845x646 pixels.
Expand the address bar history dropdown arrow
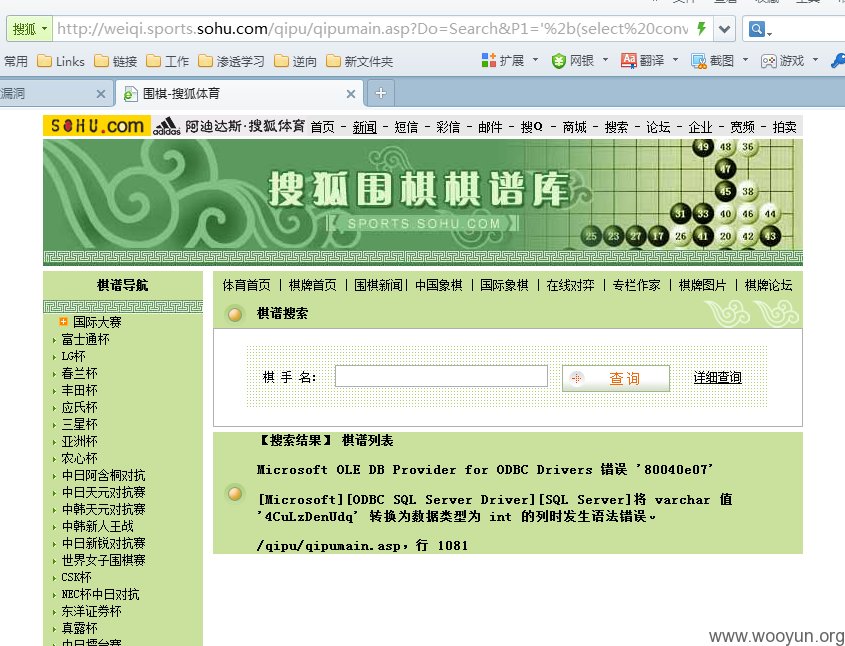[724, 29]
